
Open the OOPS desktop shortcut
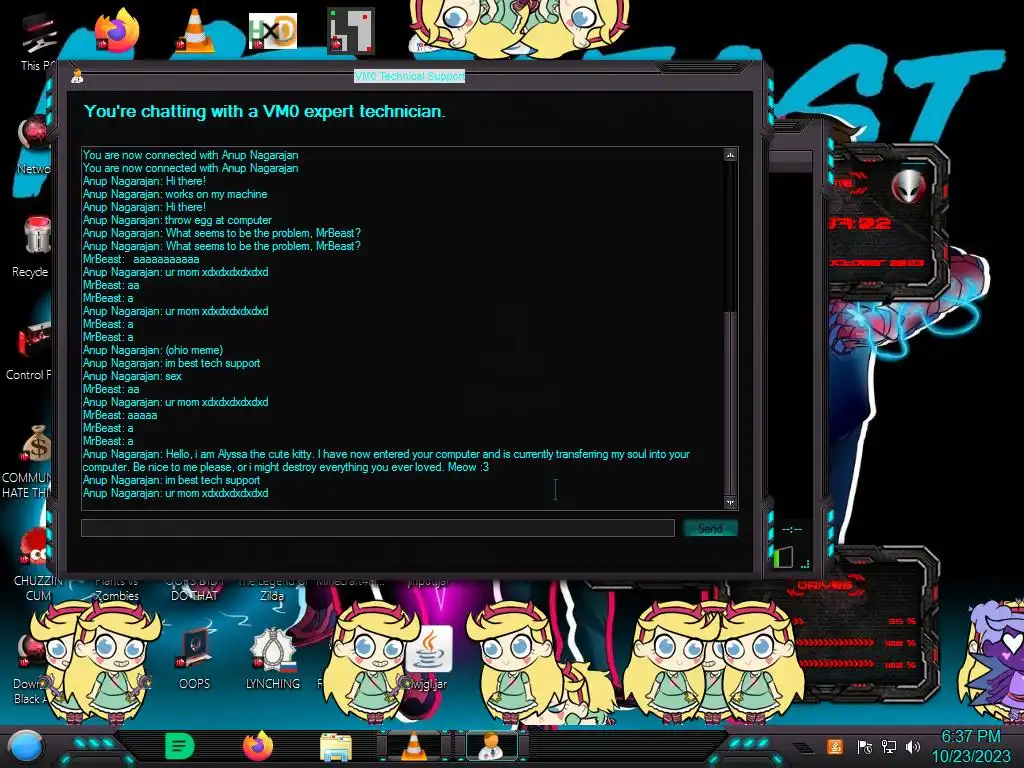coord(195,658)
